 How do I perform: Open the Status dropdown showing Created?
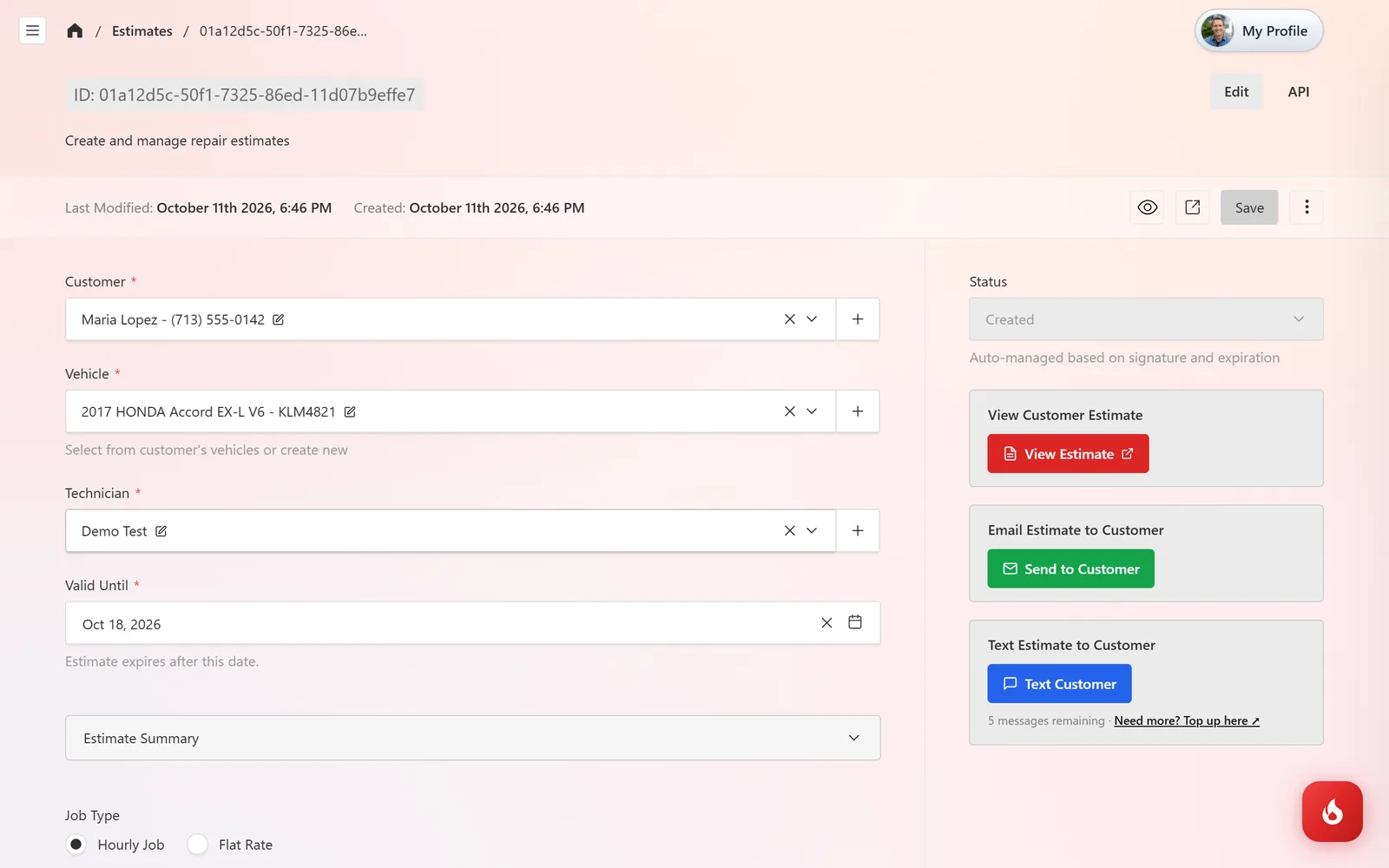click(x=1146, y=319)
